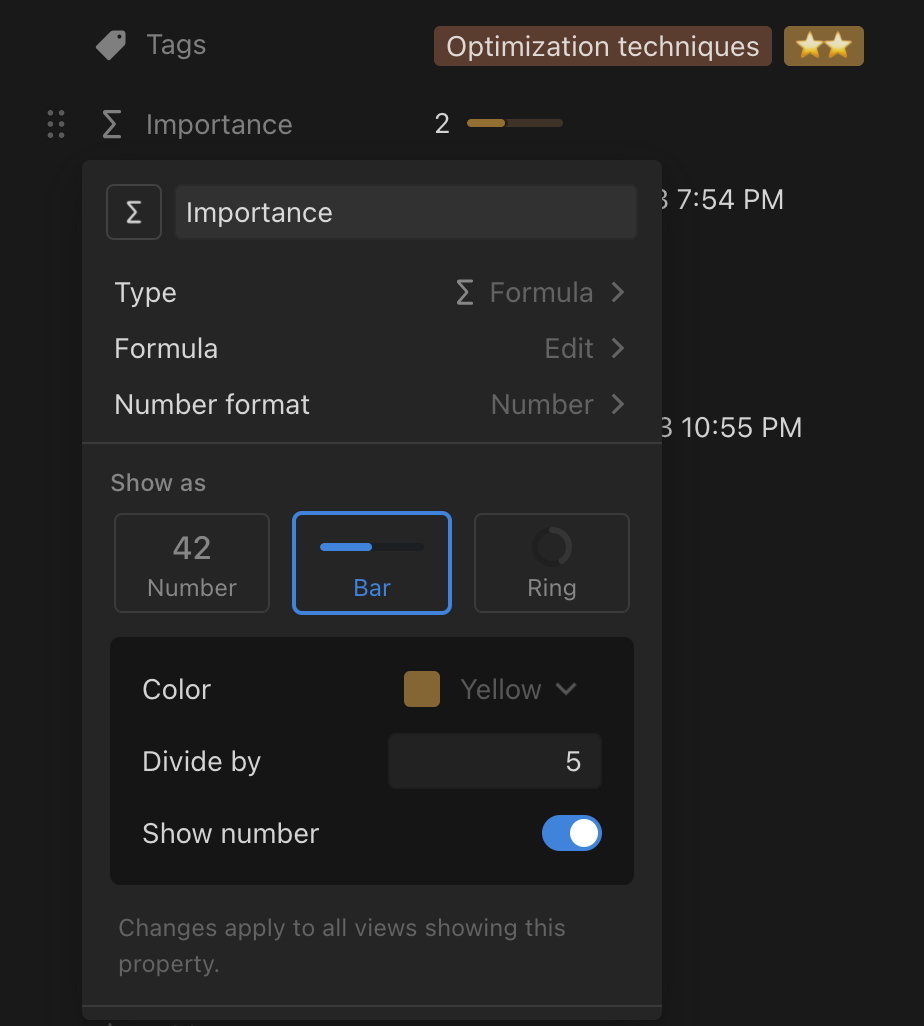Click the Tags property label
Image resolution: width=924 pixels, height=1026 pixels.
[x=176, y=44]
